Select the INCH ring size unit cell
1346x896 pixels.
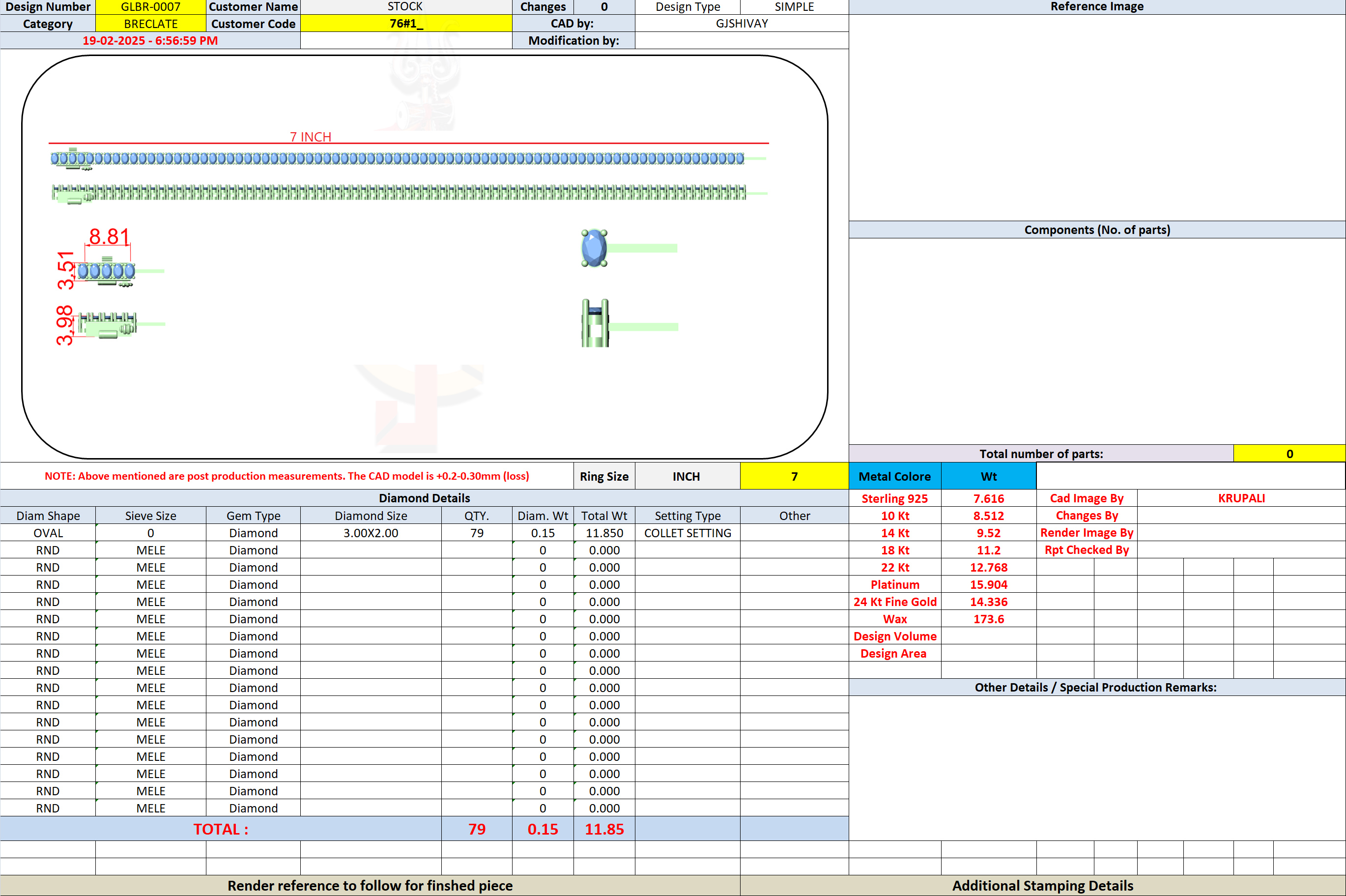[687, 476]
